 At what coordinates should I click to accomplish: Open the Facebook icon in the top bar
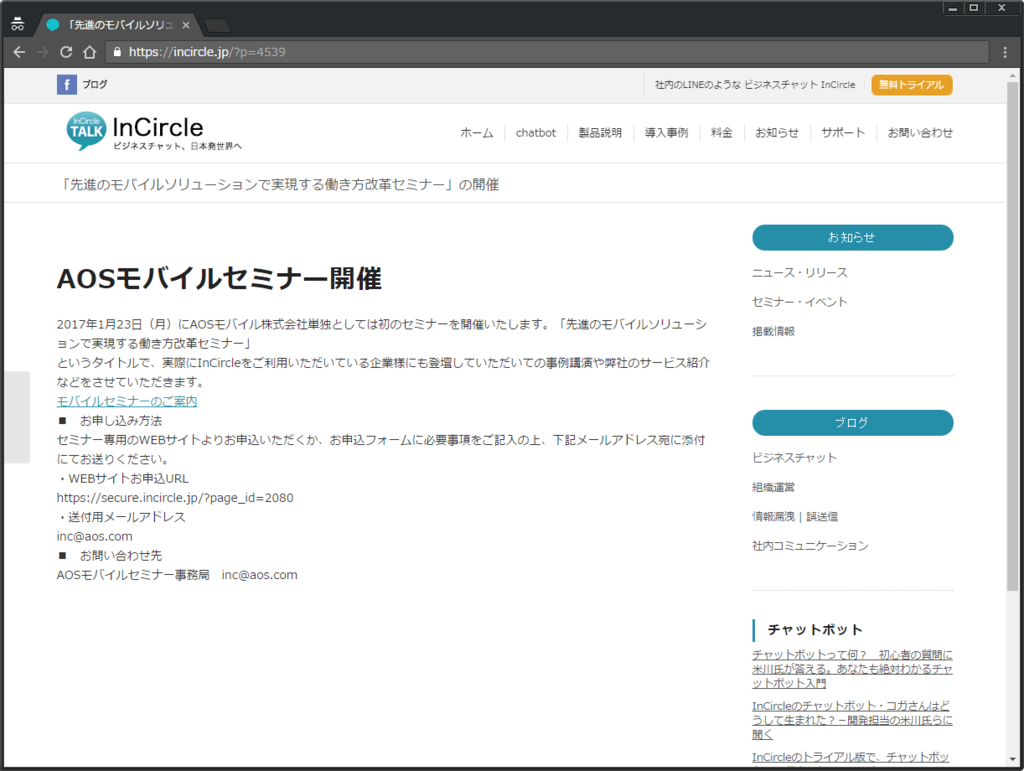click(67, 84)
